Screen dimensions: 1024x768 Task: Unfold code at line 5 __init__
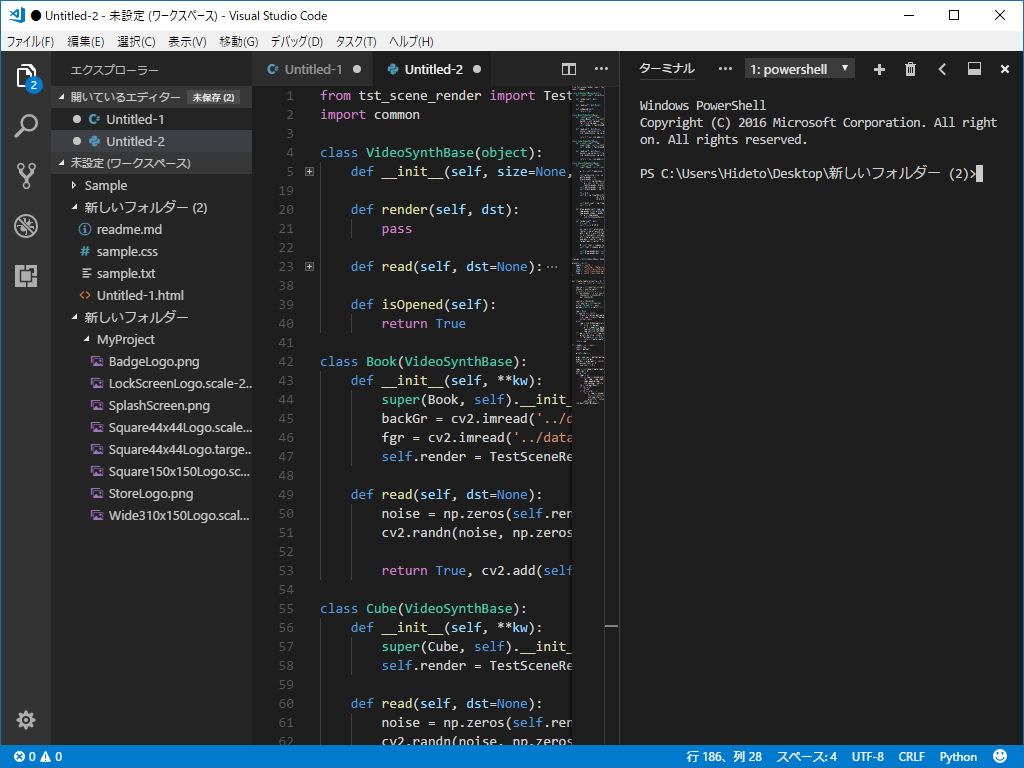[x=310, y=172]
